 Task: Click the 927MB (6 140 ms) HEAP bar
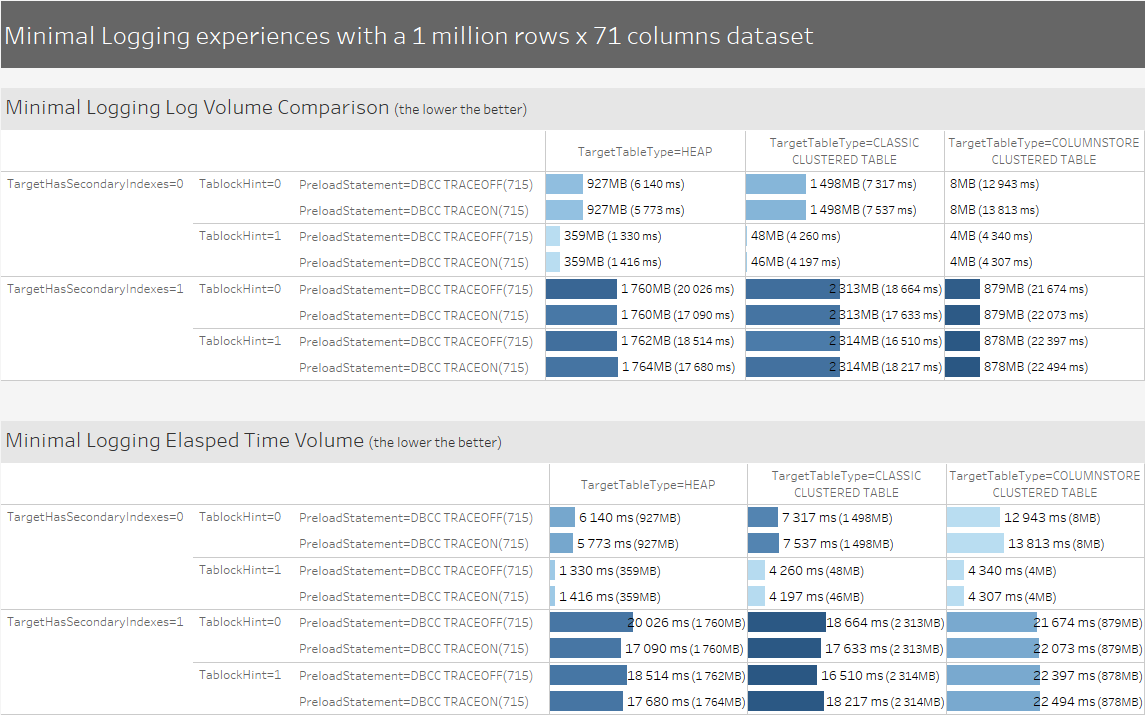[x=564, y=184]
